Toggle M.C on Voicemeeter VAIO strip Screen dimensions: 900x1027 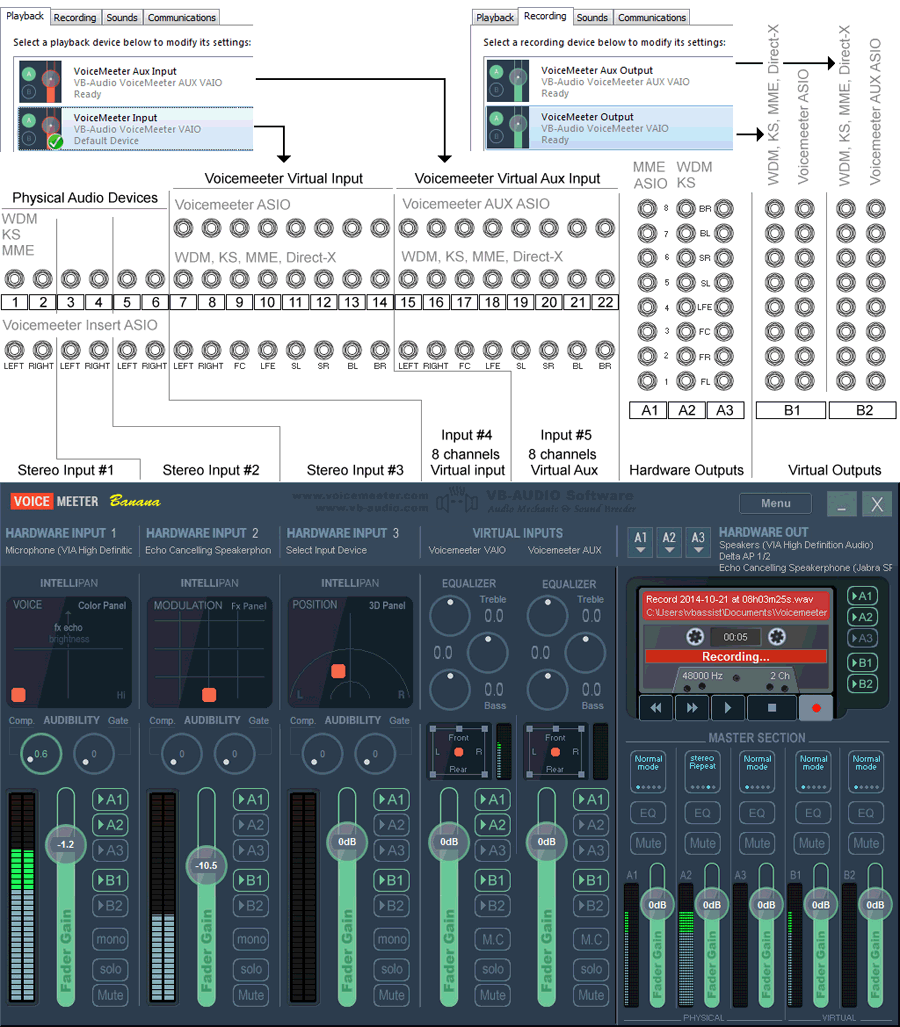[493, 939]
